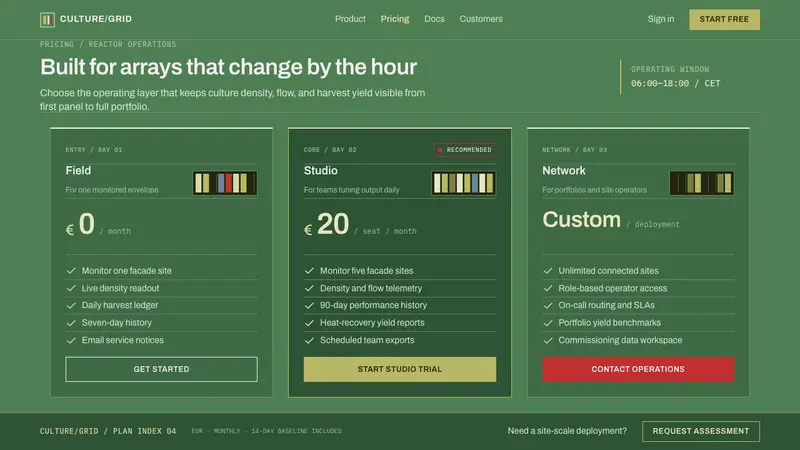The height and width of the screenshot is (450, 800).
Task: Click 'PRICING / REACTOR OPERATIONS' breadcrumb
Action: pyautogui.click(x=108, y=44)
